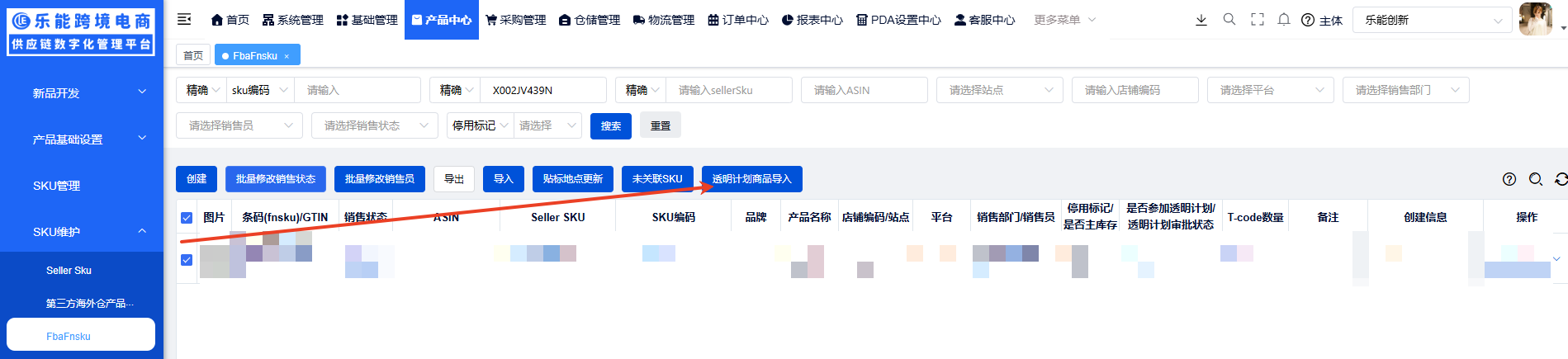
Task: Open the notification bell
Action: point(1283,20)
